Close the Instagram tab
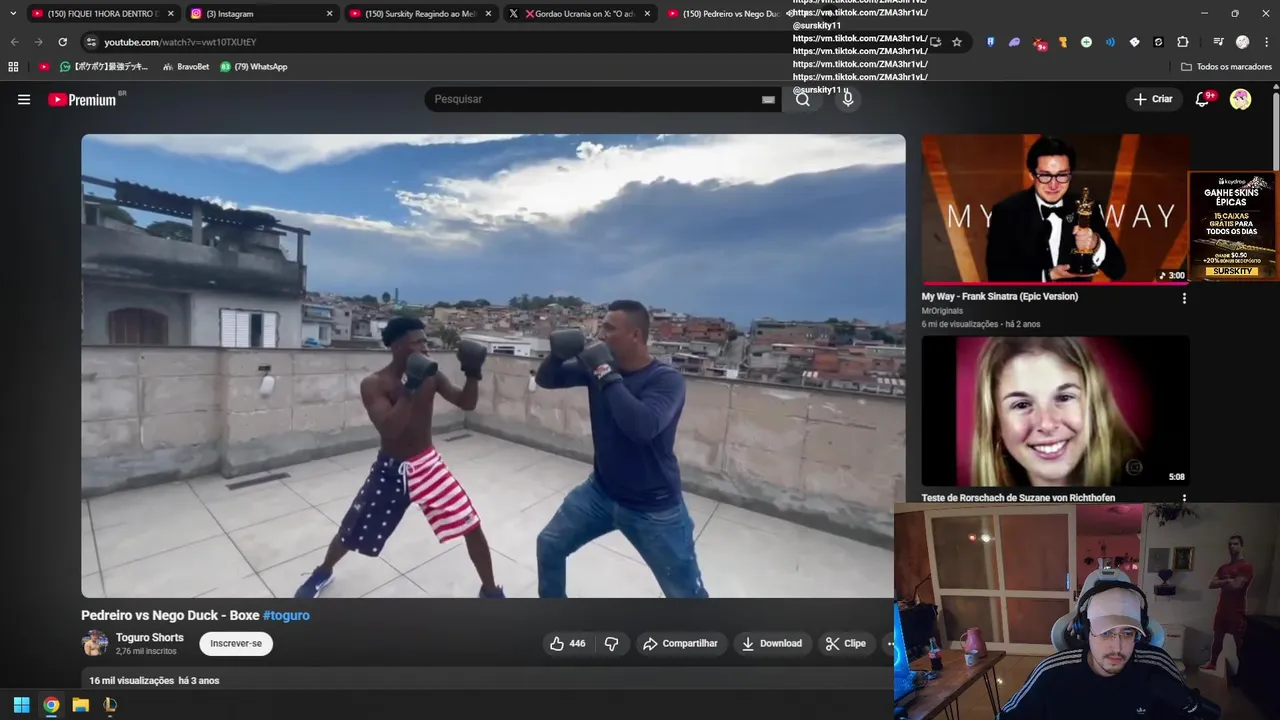The height and width of the screenshot is (720, 1280). click(x=330, y=14)
